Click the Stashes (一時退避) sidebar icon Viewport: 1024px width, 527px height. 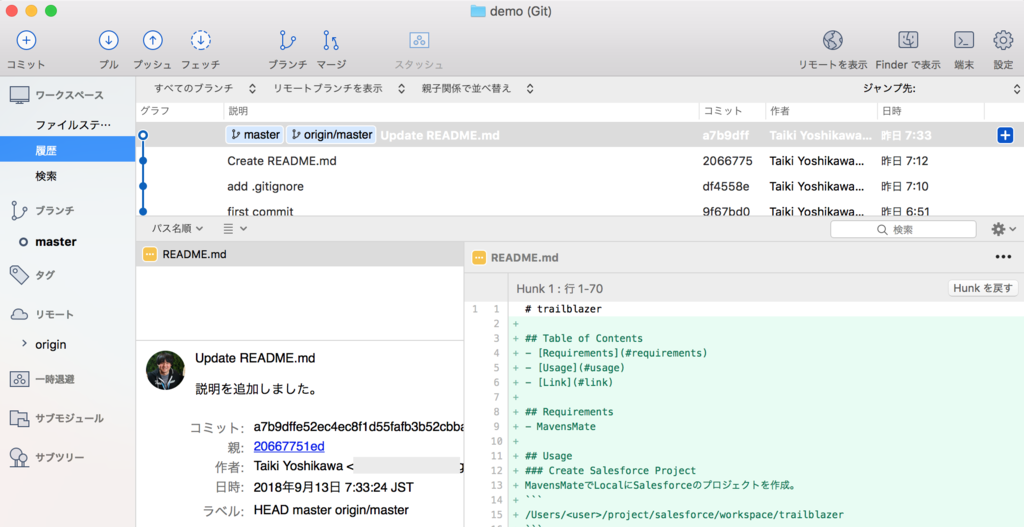click(19, 379)
